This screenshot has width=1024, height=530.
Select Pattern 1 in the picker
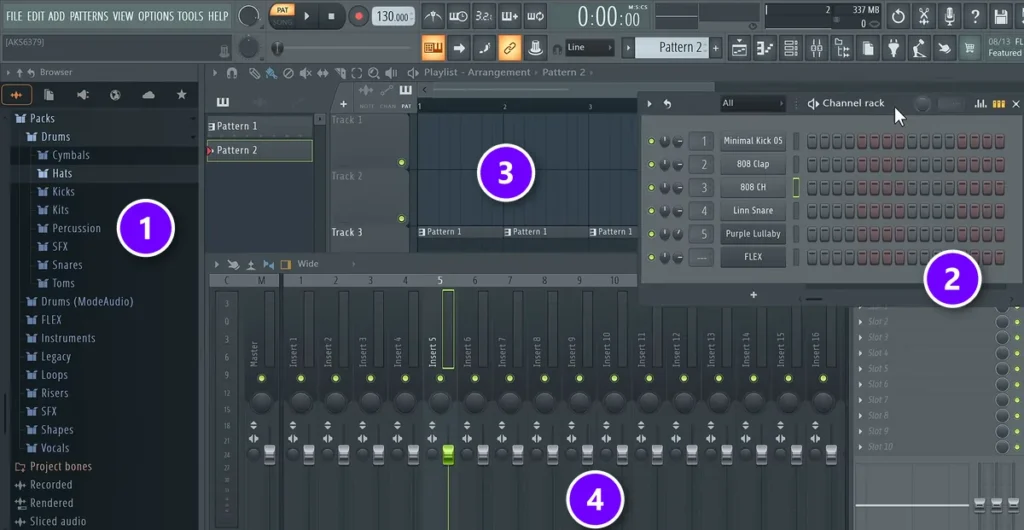pos(259,126)
